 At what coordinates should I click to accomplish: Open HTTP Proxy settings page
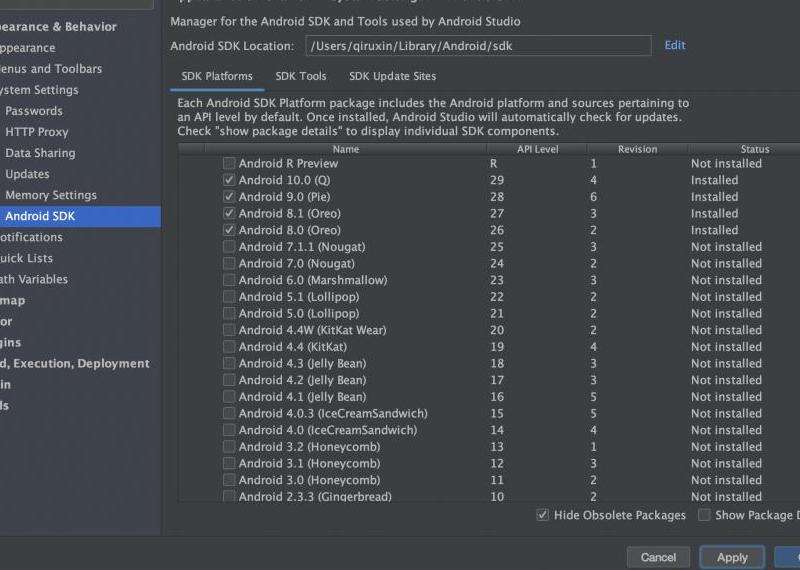tap(37, 132)
